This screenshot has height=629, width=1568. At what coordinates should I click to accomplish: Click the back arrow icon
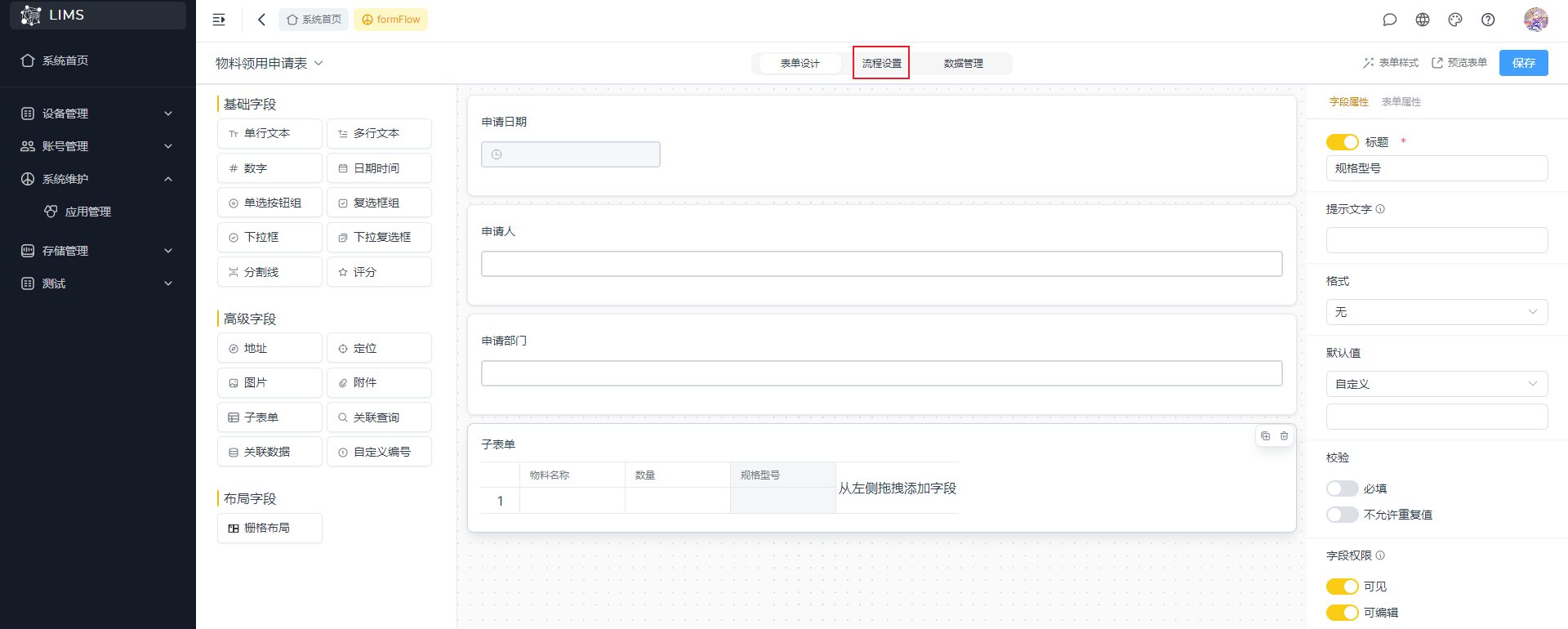(261, 20)
